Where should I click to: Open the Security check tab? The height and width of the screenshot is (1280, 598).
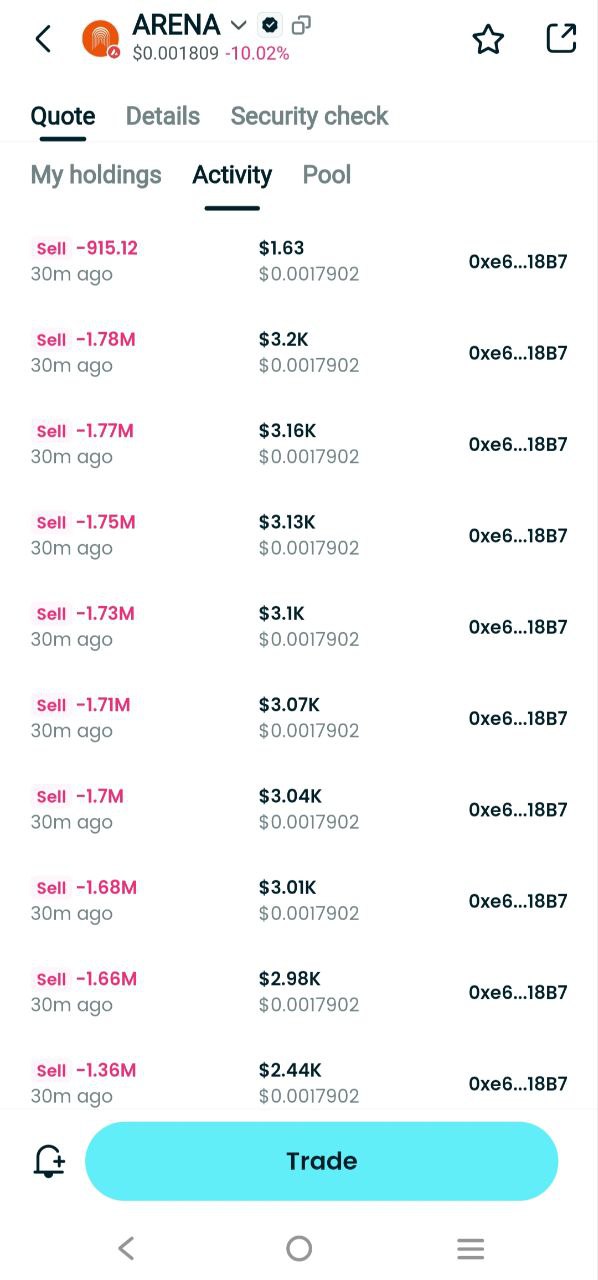309,116
